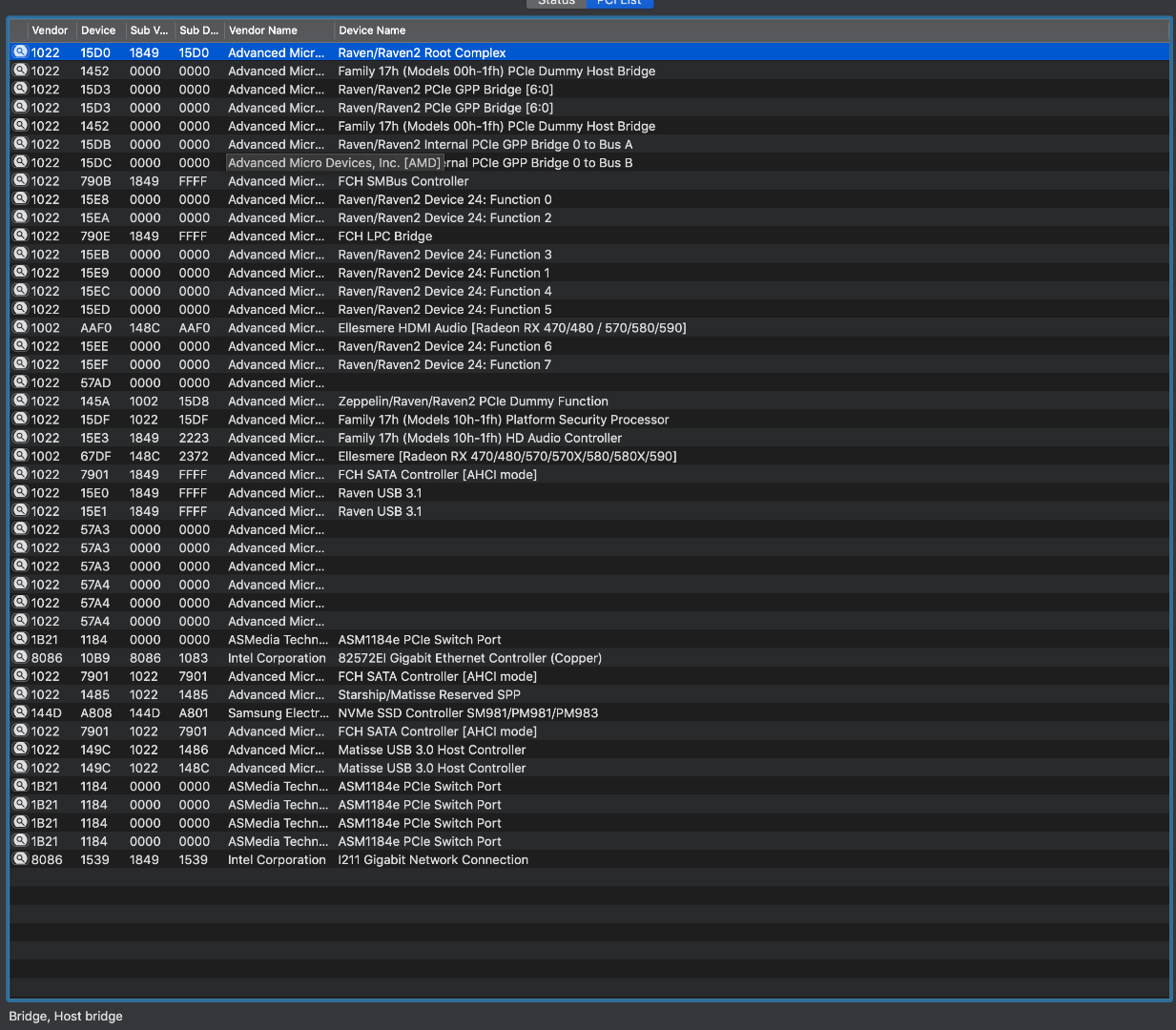Click the Vendor Name column header
Image resolution: width=1176 pixels, height=1030 pixels.
[x=263, y=31]
